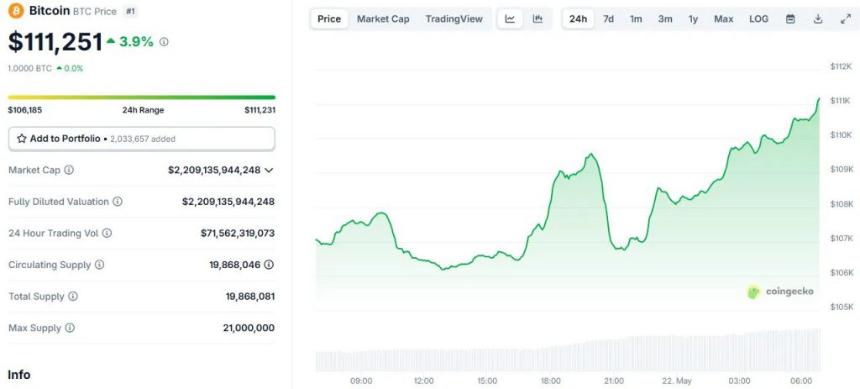The width and height of the screenshot is (860, 389).
Task: Click the Info section heading
Action: coord(19,375)
